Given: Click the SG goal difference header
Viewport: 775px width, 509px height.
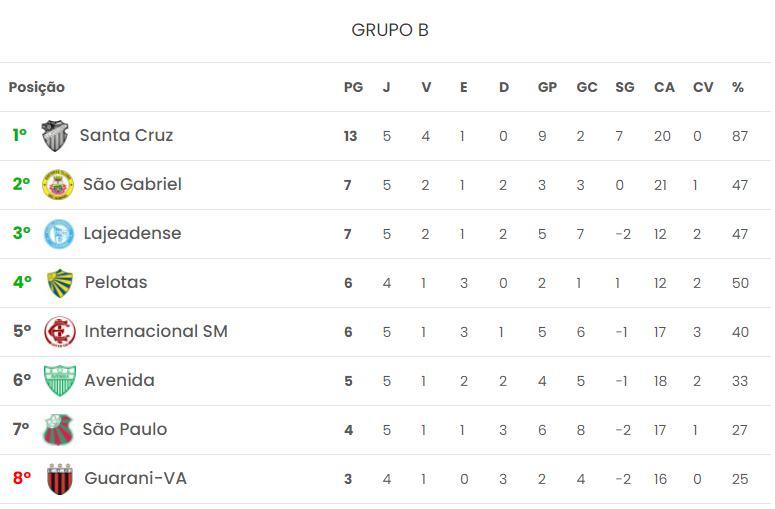Looking at the screenshot, I should click(x=625, y=88).
